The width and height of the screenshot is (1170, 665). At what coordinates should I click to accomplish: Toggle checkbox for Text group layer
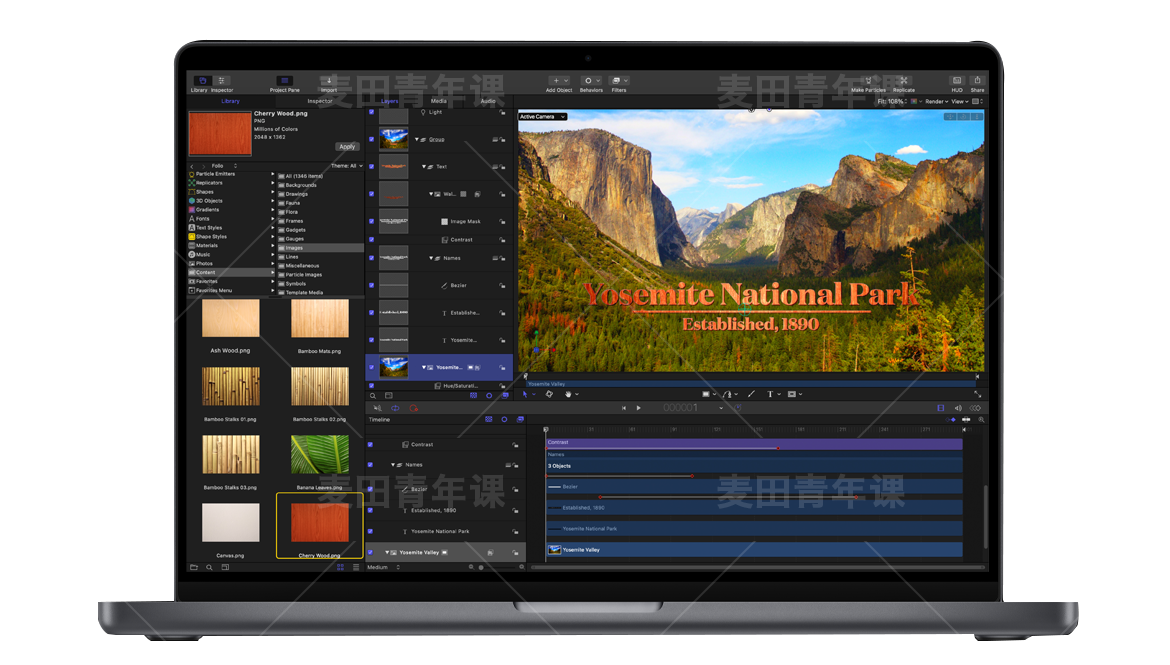click(x=372, y=166)
